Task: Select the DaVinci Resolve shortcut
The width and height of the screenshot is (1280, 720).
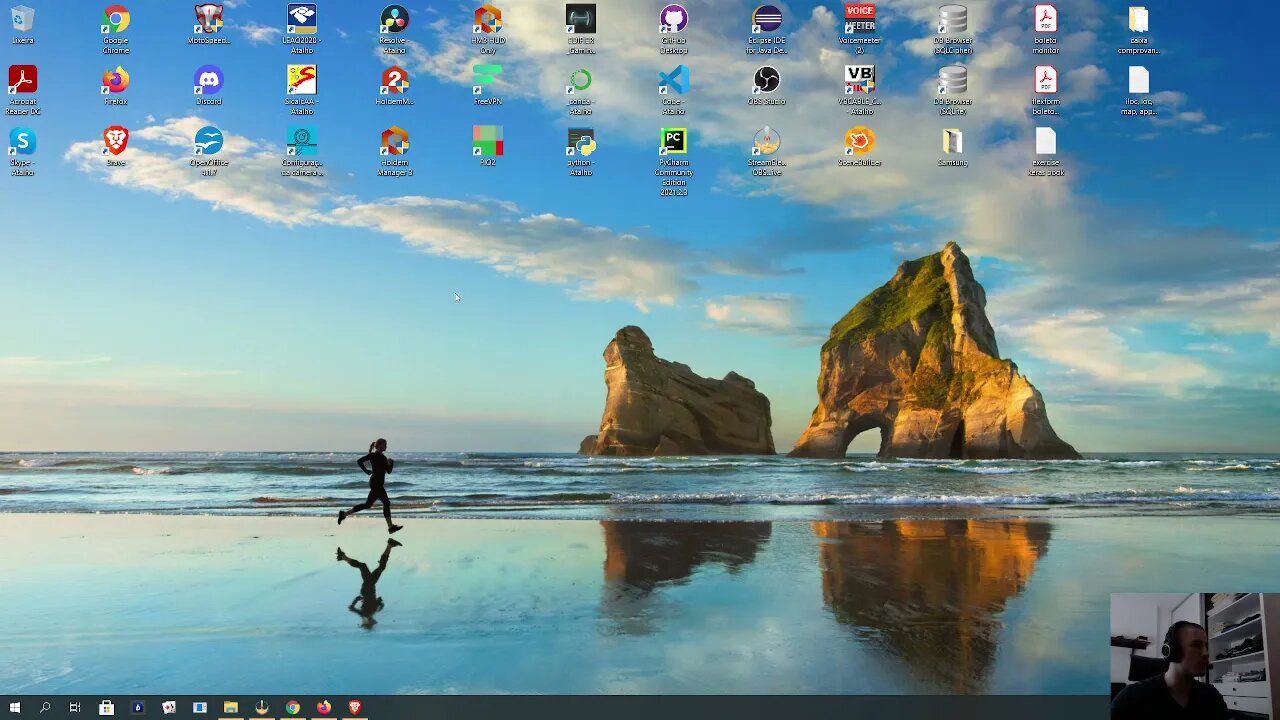Action: point(394,30)
